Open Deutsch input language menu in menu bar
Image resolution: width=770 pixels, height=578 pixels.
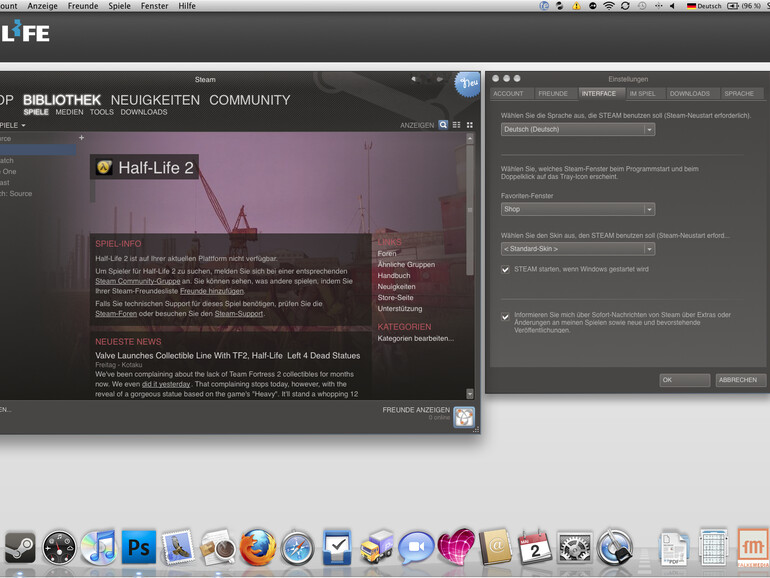point(704,6)
